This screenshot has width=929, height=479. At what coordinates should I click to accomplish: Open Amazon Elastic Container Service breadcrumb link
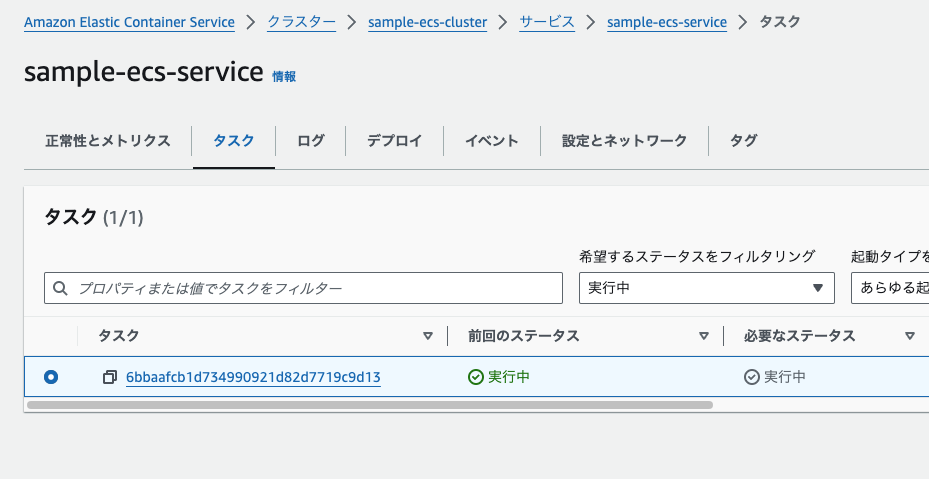pos(129,23)
